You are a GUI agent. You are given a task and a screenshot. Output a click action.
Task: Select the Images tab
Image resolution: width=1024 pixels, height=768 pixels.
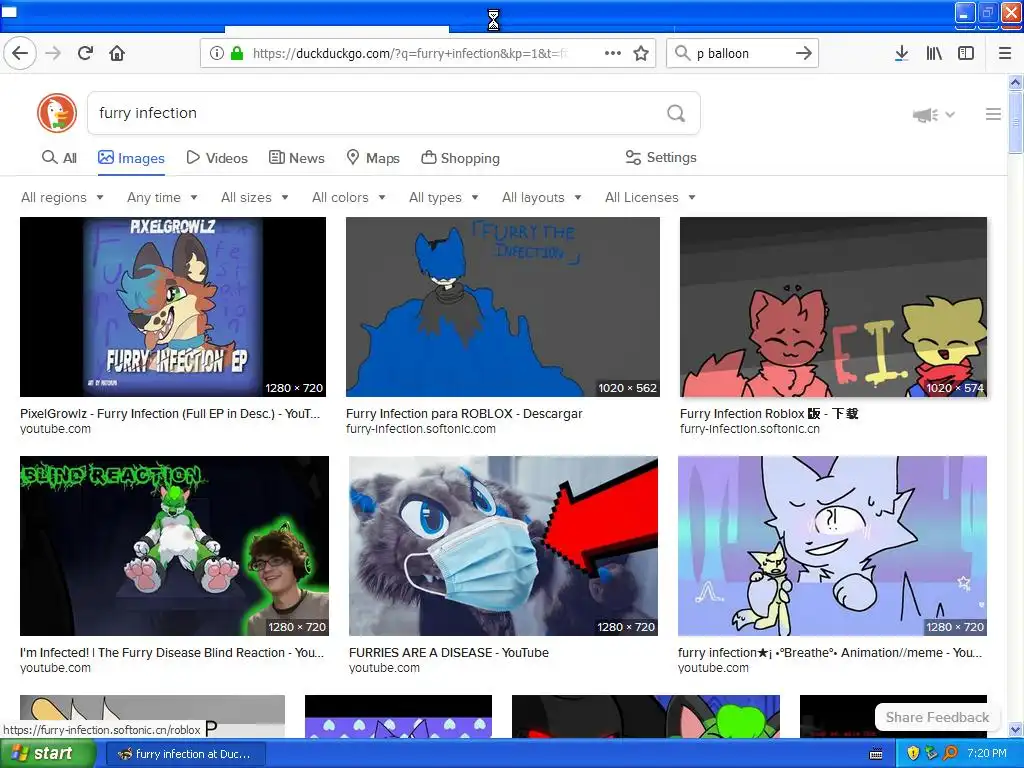131,158
